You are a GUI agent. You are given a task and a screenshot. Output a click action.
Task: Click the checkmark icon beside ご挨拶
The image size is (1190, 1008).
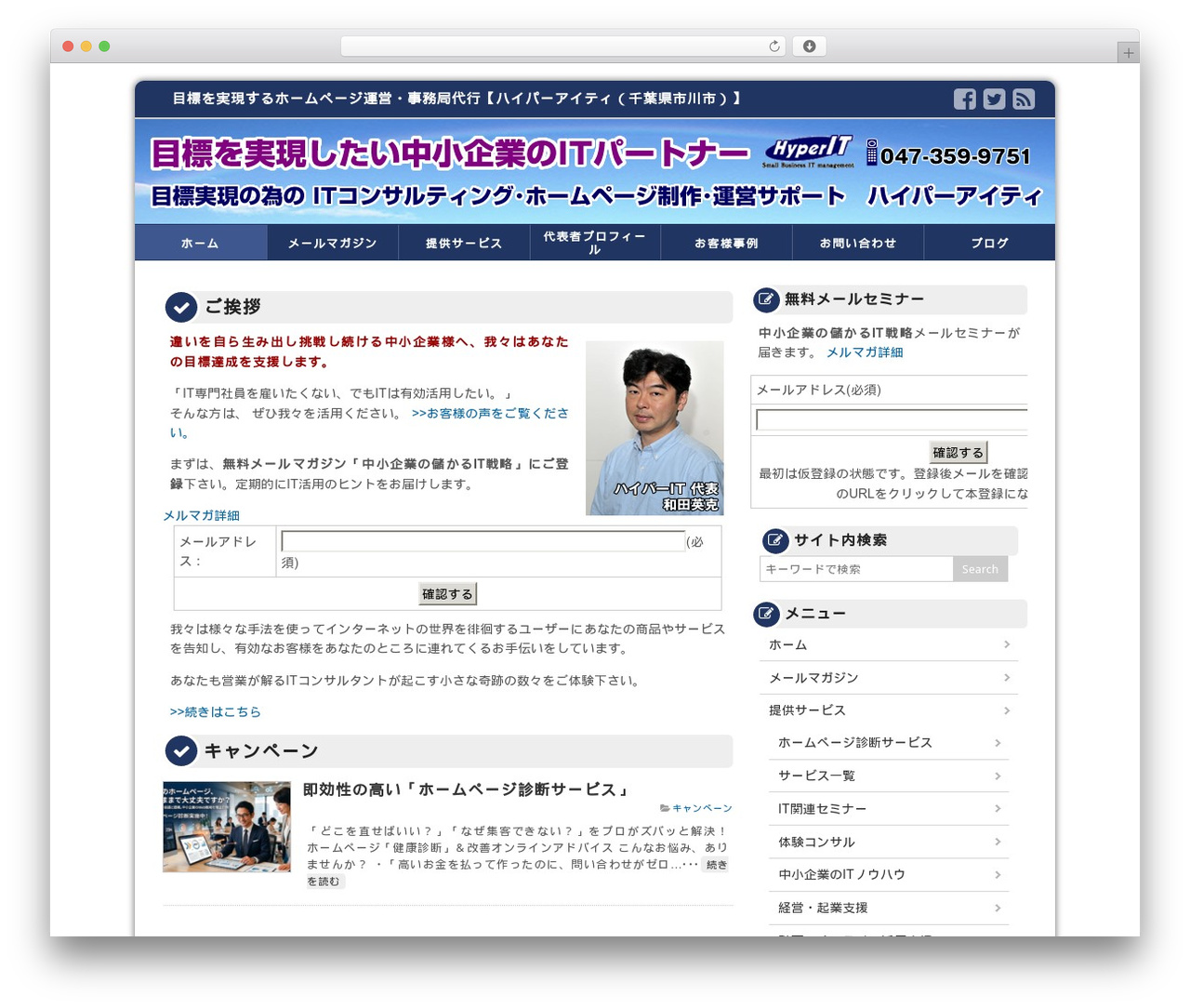tap(181, 307)
